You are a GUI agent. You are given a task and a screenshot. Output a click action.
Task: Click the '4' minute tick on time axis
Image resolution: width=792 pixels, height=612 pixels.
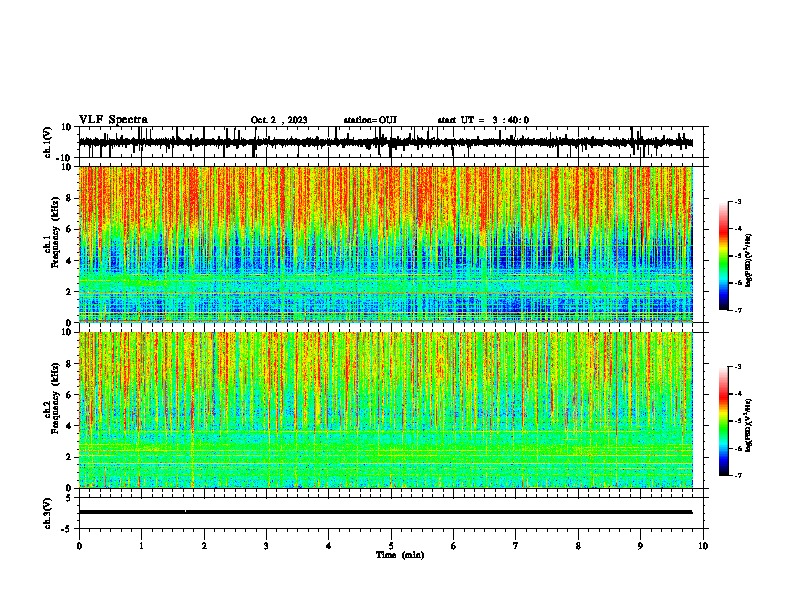click(x=329, y=546)
